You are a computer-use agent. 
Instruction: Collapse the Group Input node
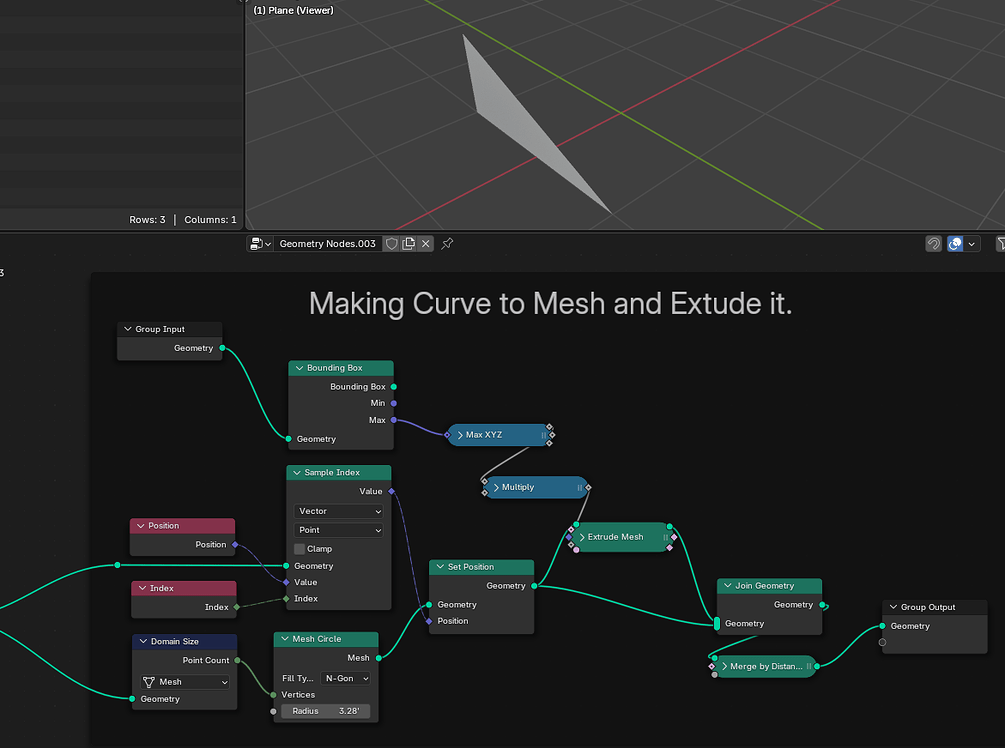click(128, 329)
